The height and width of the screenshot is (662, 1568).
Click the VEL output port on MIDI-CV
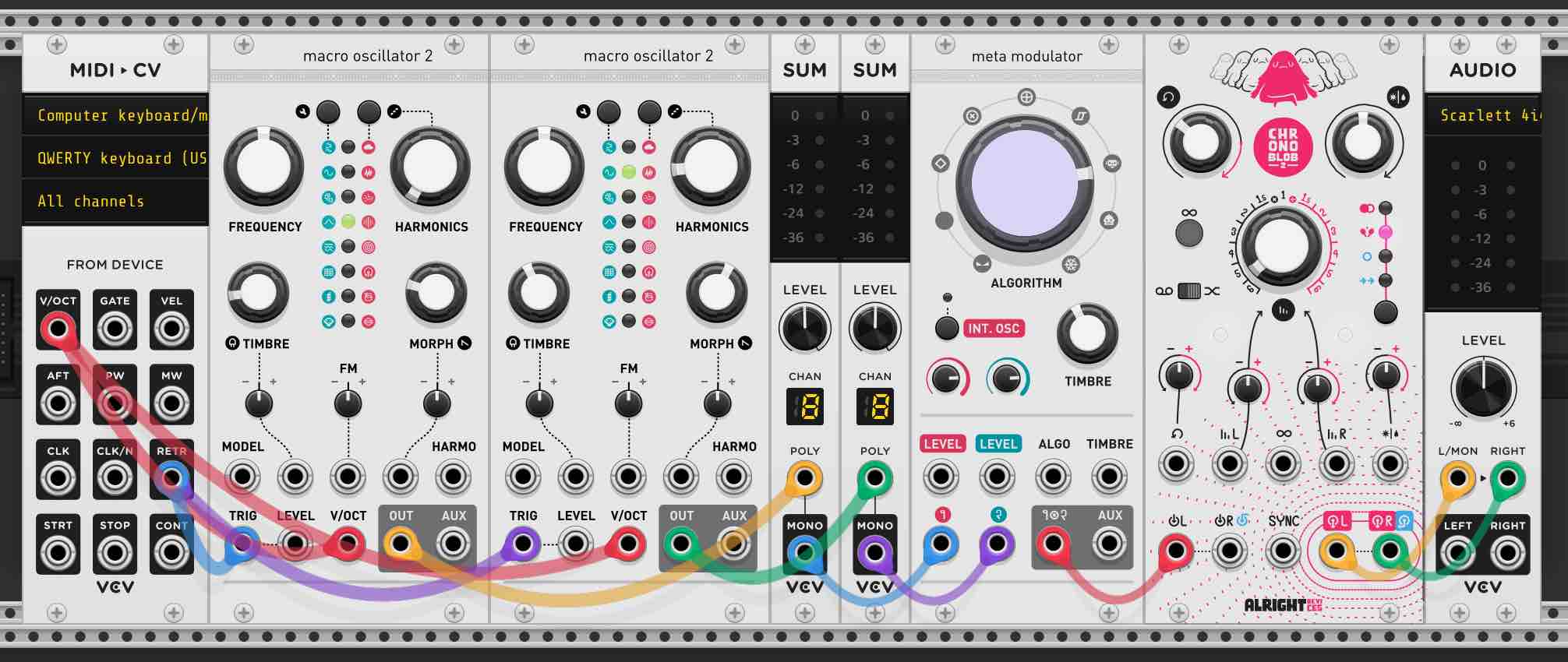click(x=171, y=329)
